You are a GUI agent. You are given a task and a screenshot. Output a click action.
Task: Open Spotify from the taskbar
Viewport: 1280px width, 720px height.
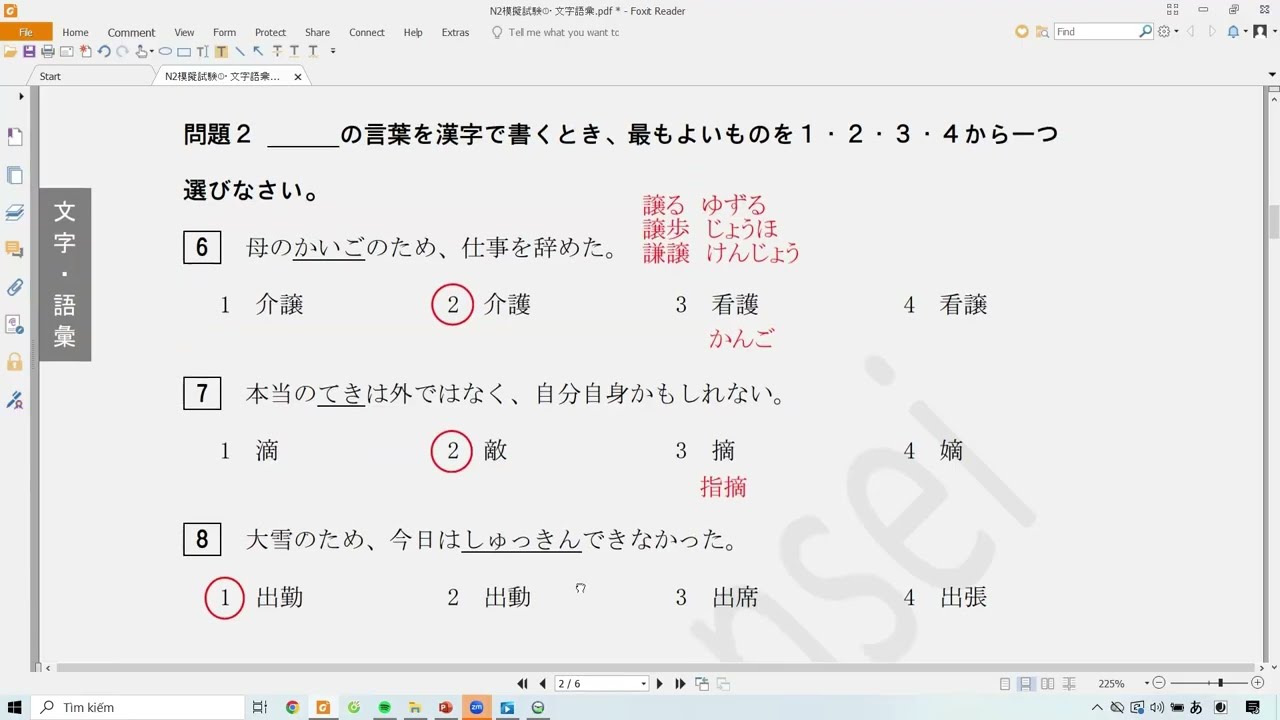(x=384, y=707)
